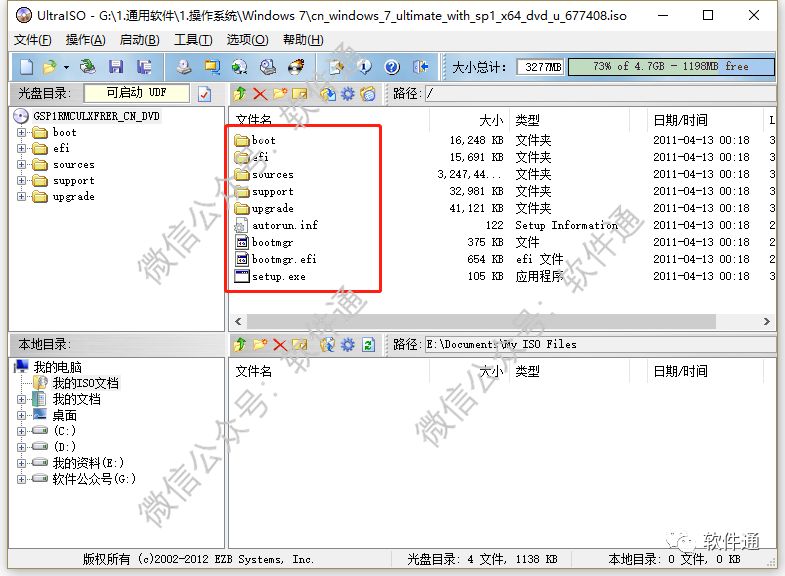This screenshot has height=576, width=785.
Task: Click Rename icon in local pane toolbar
Action: (x=300, y=345)
